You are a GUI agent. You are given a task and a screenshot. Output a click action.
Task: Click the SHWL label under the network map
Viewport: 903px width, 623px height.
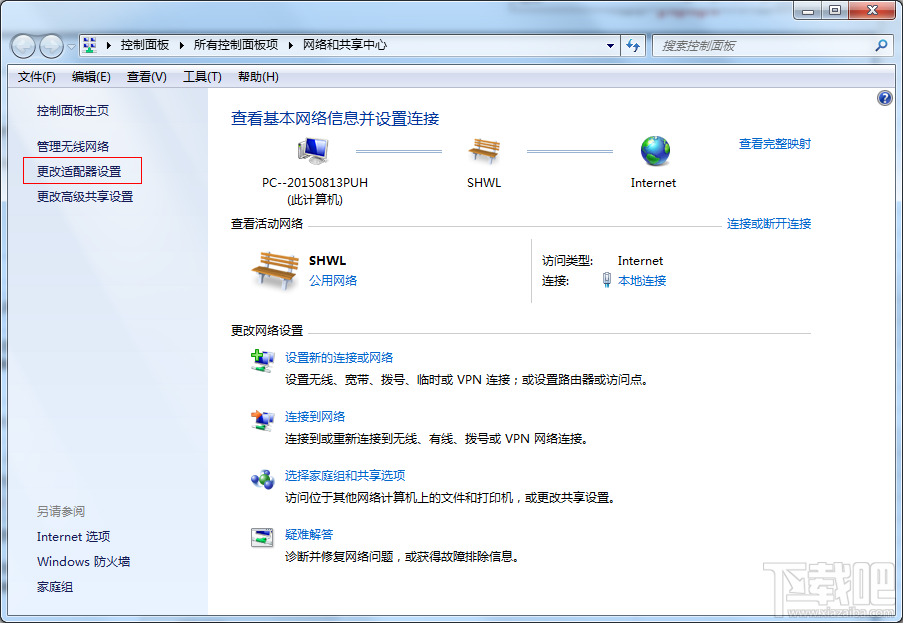point(484,183)
